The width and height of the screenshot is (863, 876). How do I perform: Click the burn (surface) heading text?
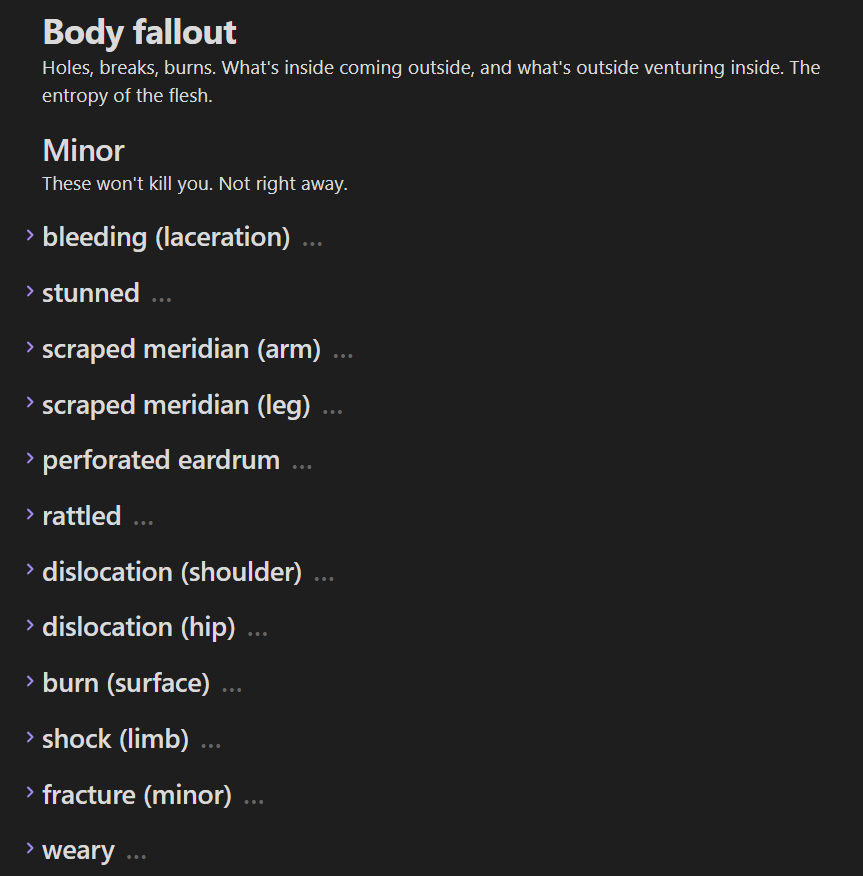(x=126, y=683)
